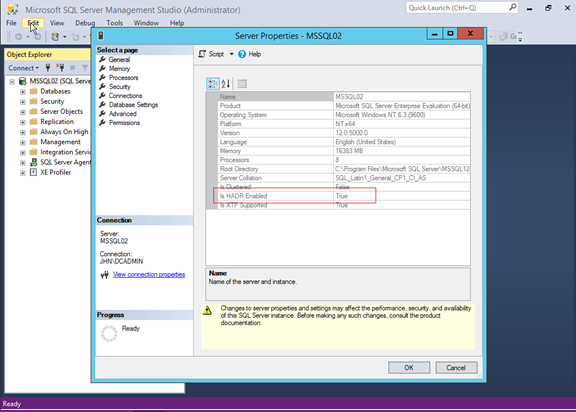
Task: Select the Databases tree item
Action: (x=55, y=91)
